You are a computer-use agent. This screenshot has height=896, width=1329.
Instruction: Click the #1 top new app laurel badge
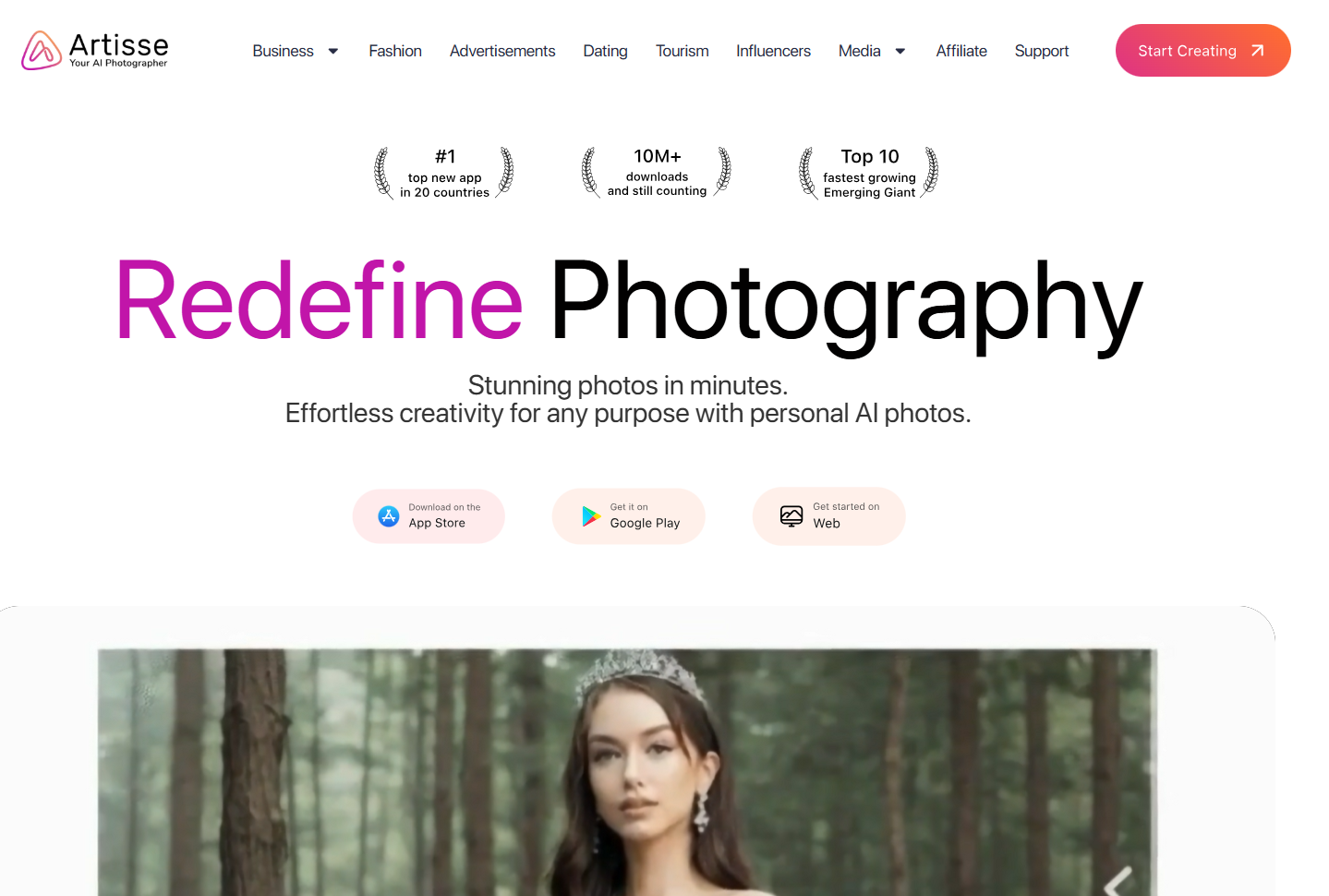point(444,173)
